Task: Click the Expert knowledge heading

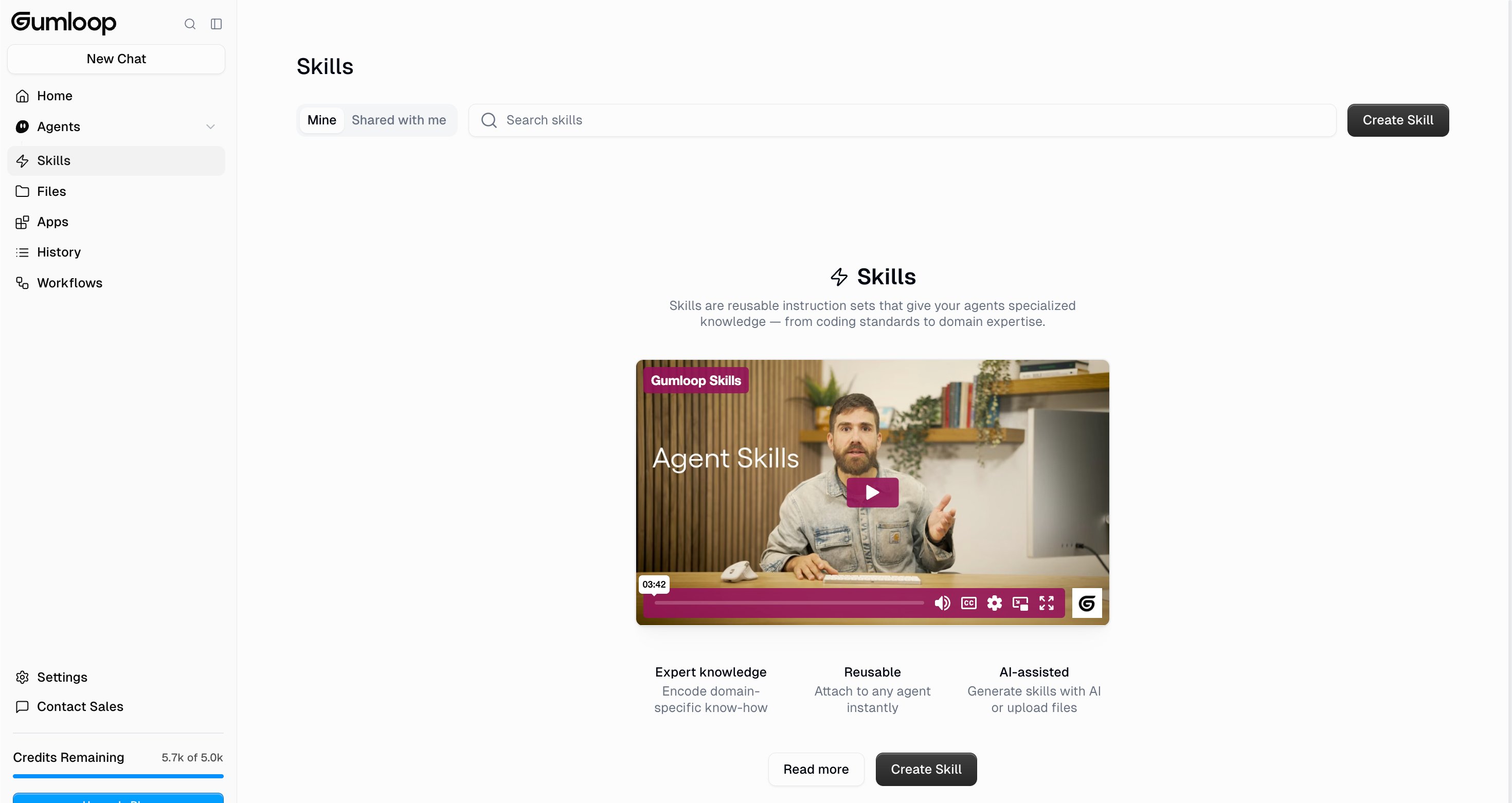Action: 710,672
